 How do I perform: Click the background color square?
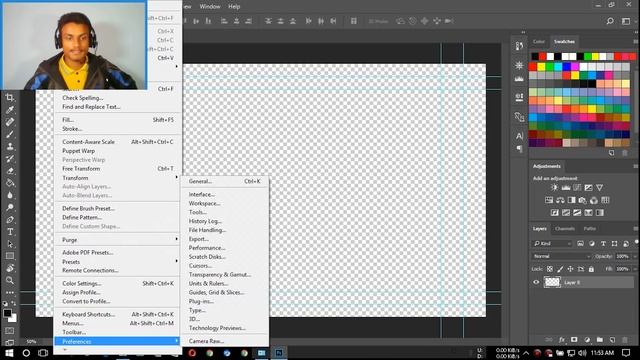click(13, 318)
